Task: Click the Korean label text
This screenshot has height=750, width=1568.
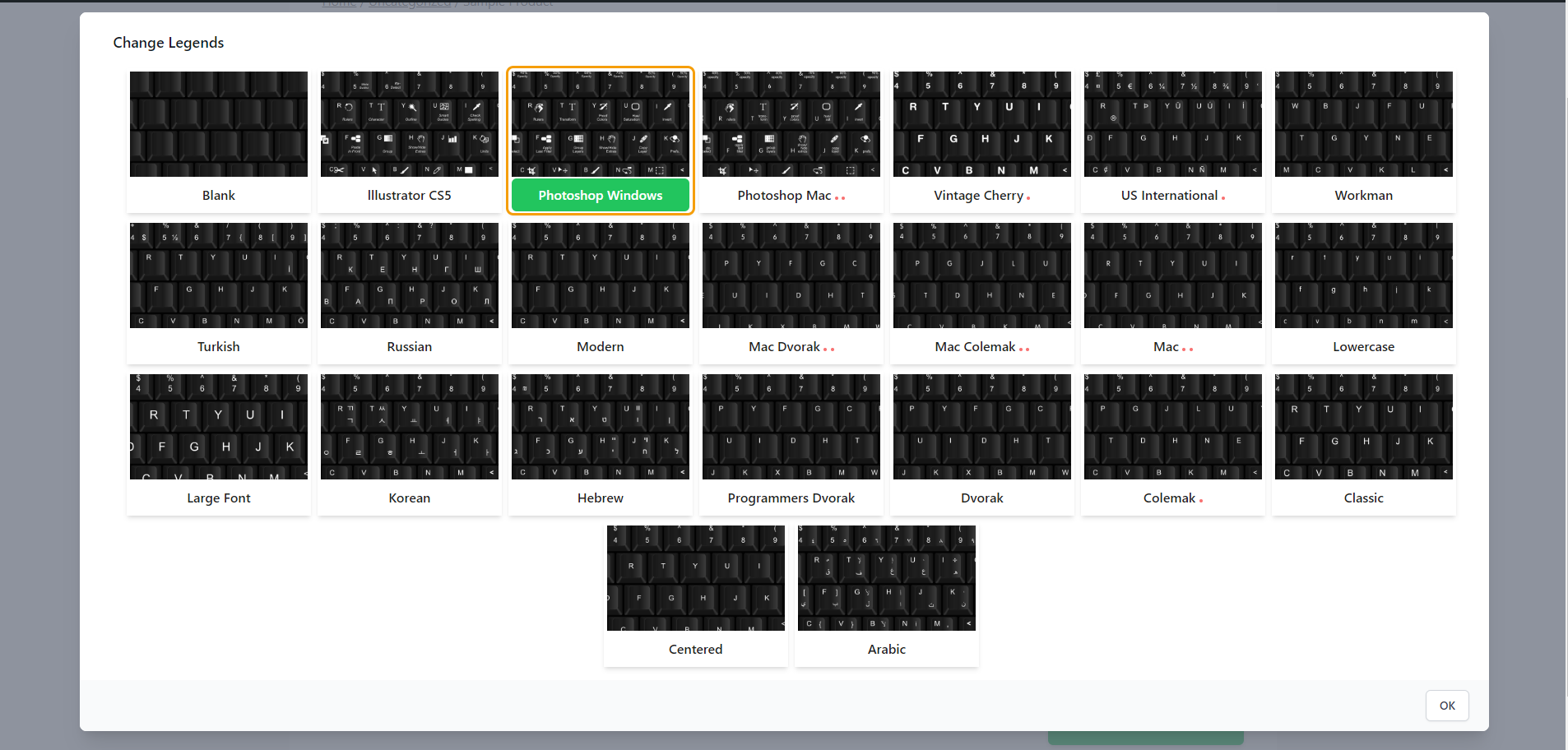Action: tap(410, 498)
